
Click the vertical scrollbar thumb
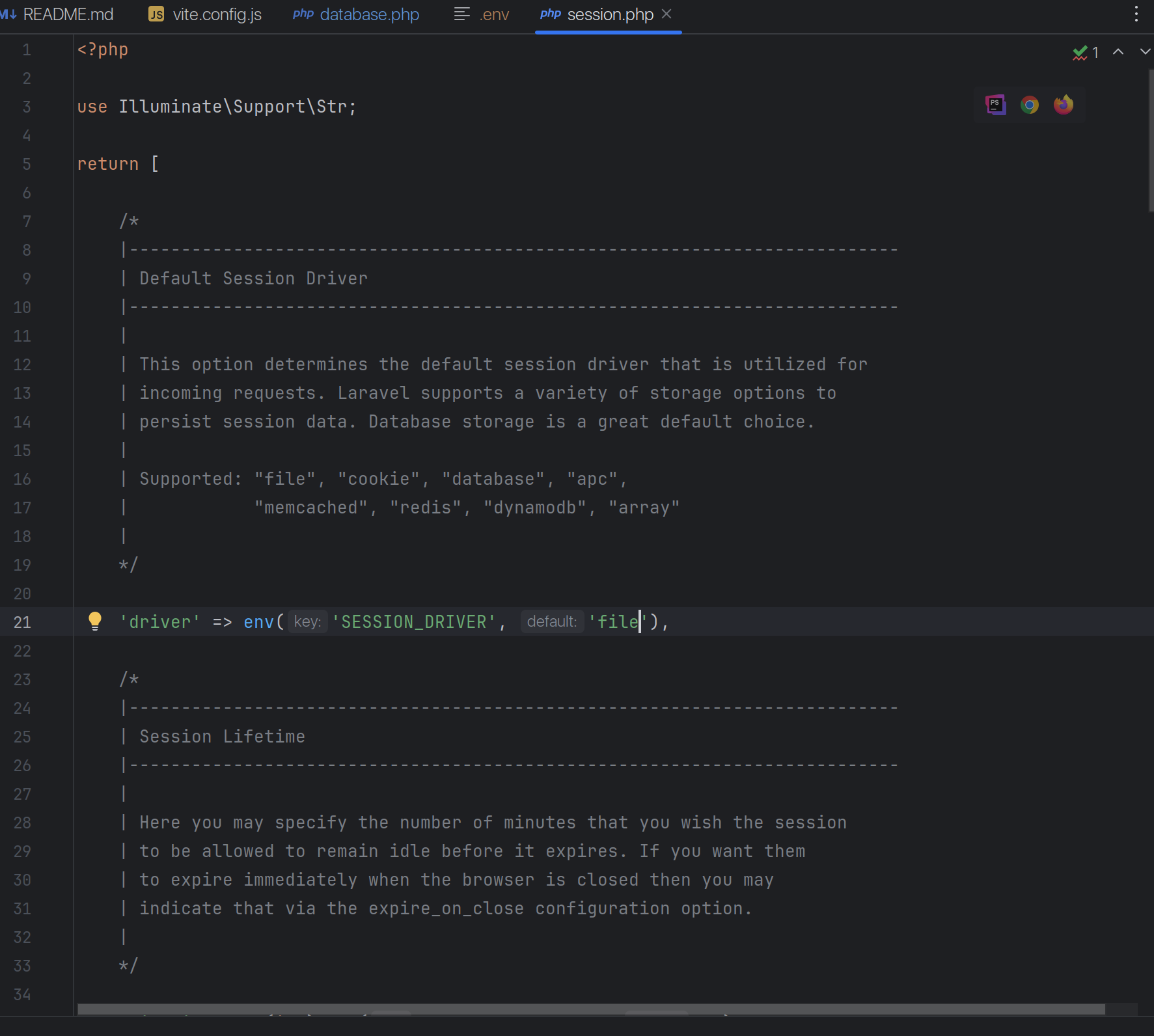pos(1150,140)
